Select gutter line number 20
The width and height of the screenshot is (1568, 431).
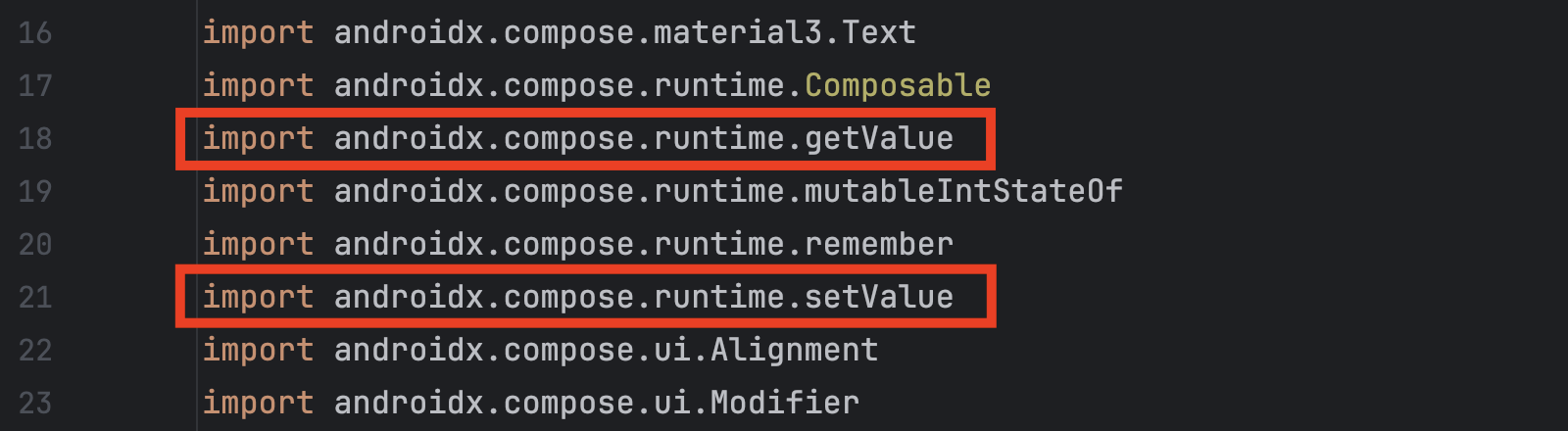35,245
